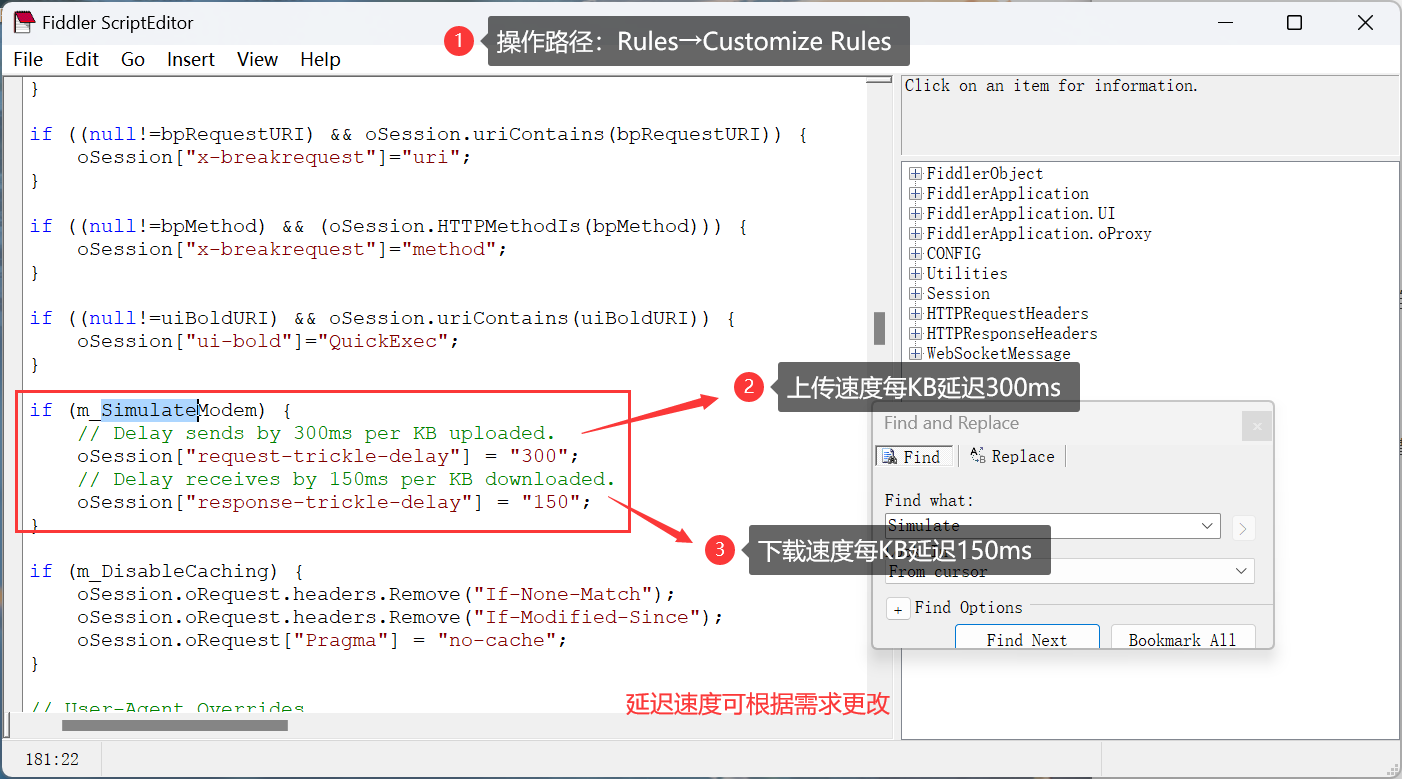Viewport: 1402px width, 779px height.
Task: Expand the FiddlerApplication tree node
Action: 915,194
